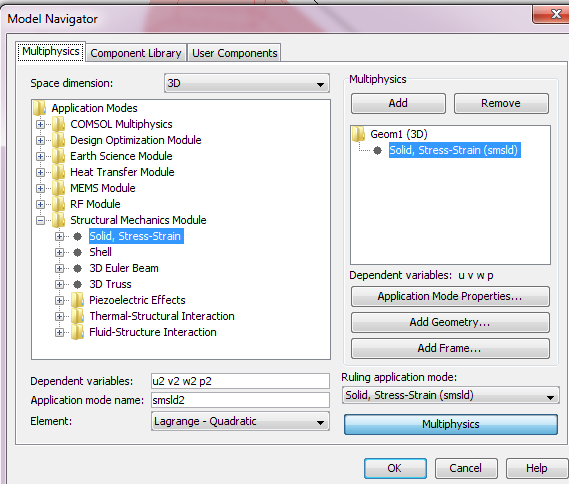Select the 3D Truss mode
Screen dimensions: 569x484
coord(110,284)
